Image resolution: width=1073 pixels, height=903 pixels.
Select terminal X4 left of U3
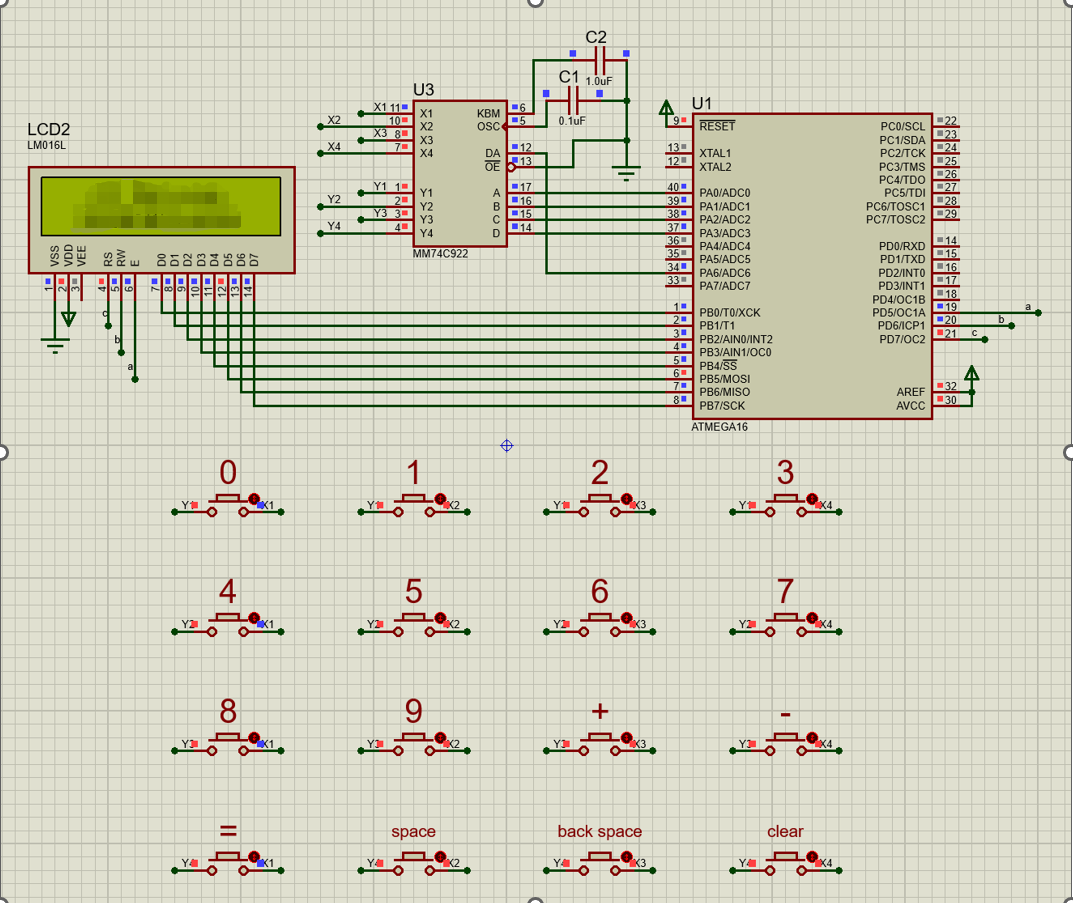(320, 153)
